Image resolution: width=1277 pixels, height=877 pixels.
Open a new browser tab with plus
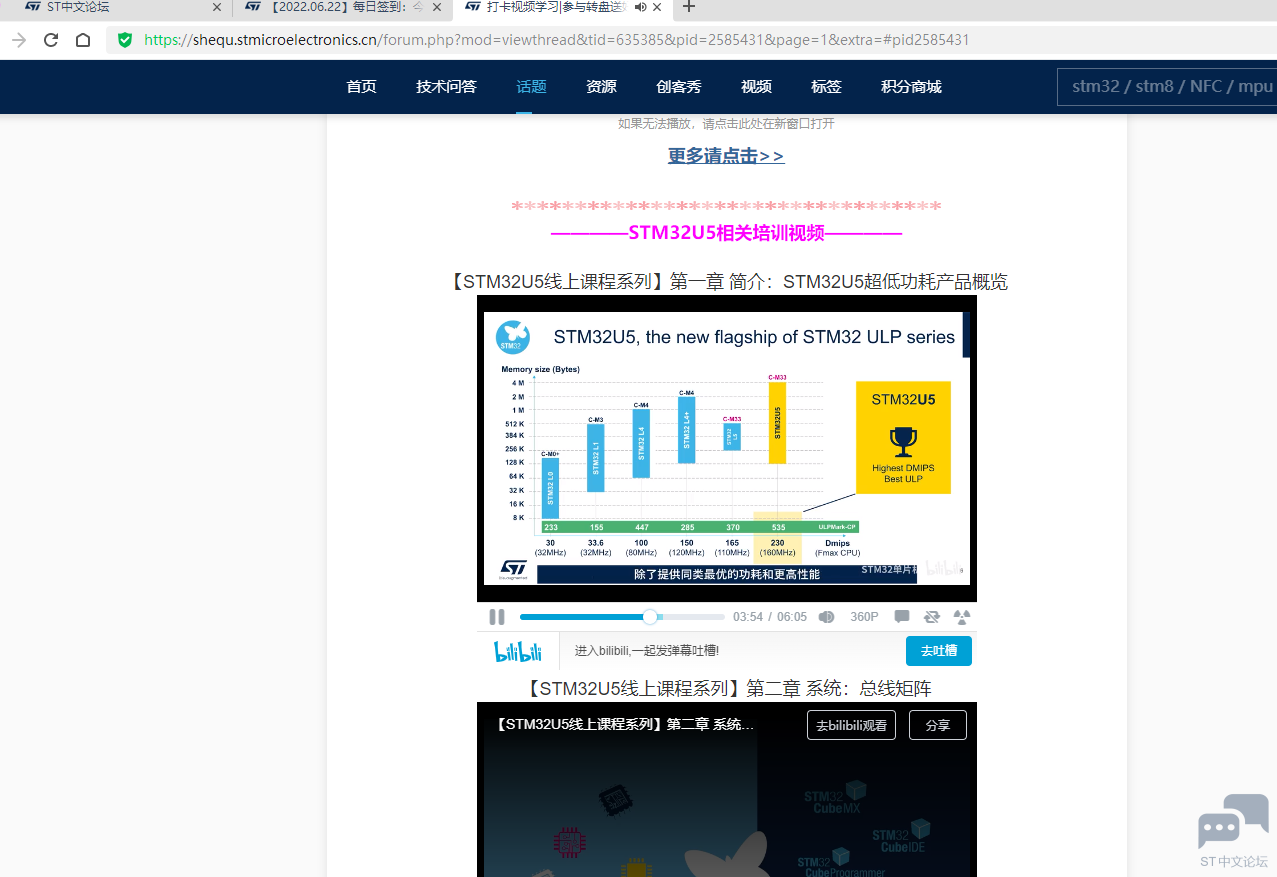click(688, 7)
